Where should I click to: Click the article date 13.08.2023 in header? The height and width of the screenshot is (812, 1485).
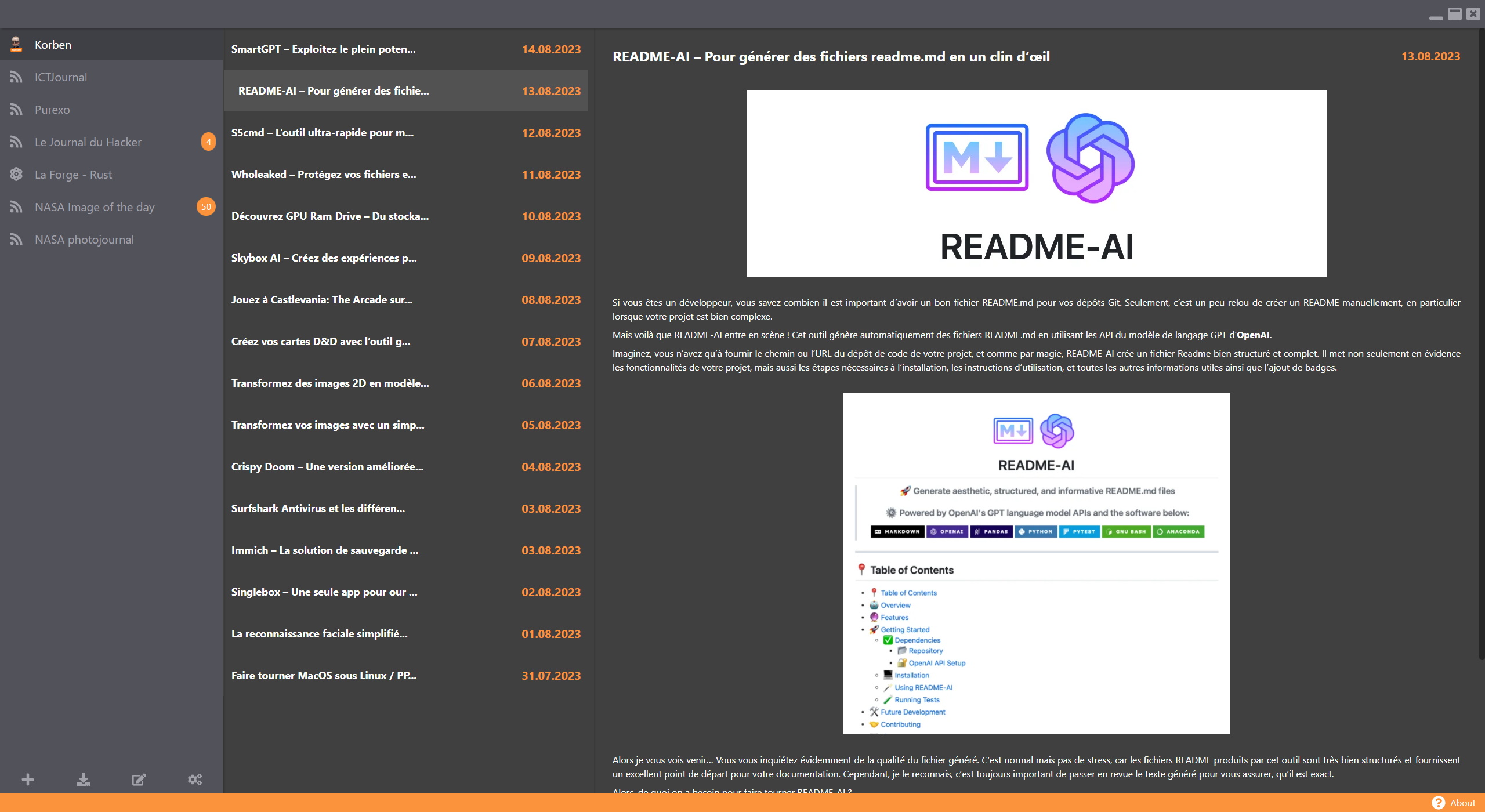point(1430,56)
